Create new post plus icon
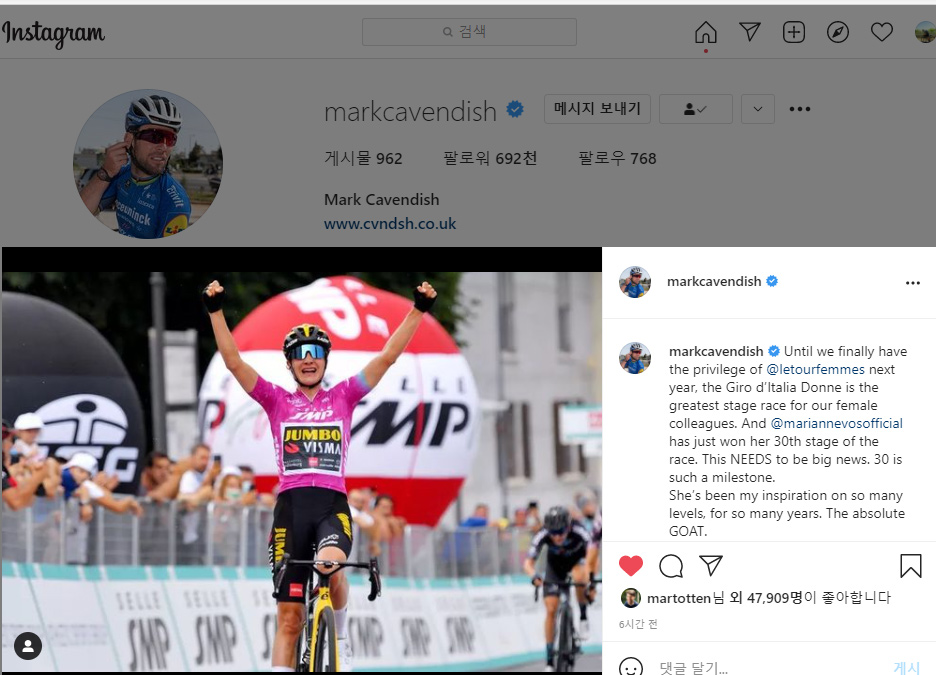This screenshot has height=675, width=936. pos(794,32)
